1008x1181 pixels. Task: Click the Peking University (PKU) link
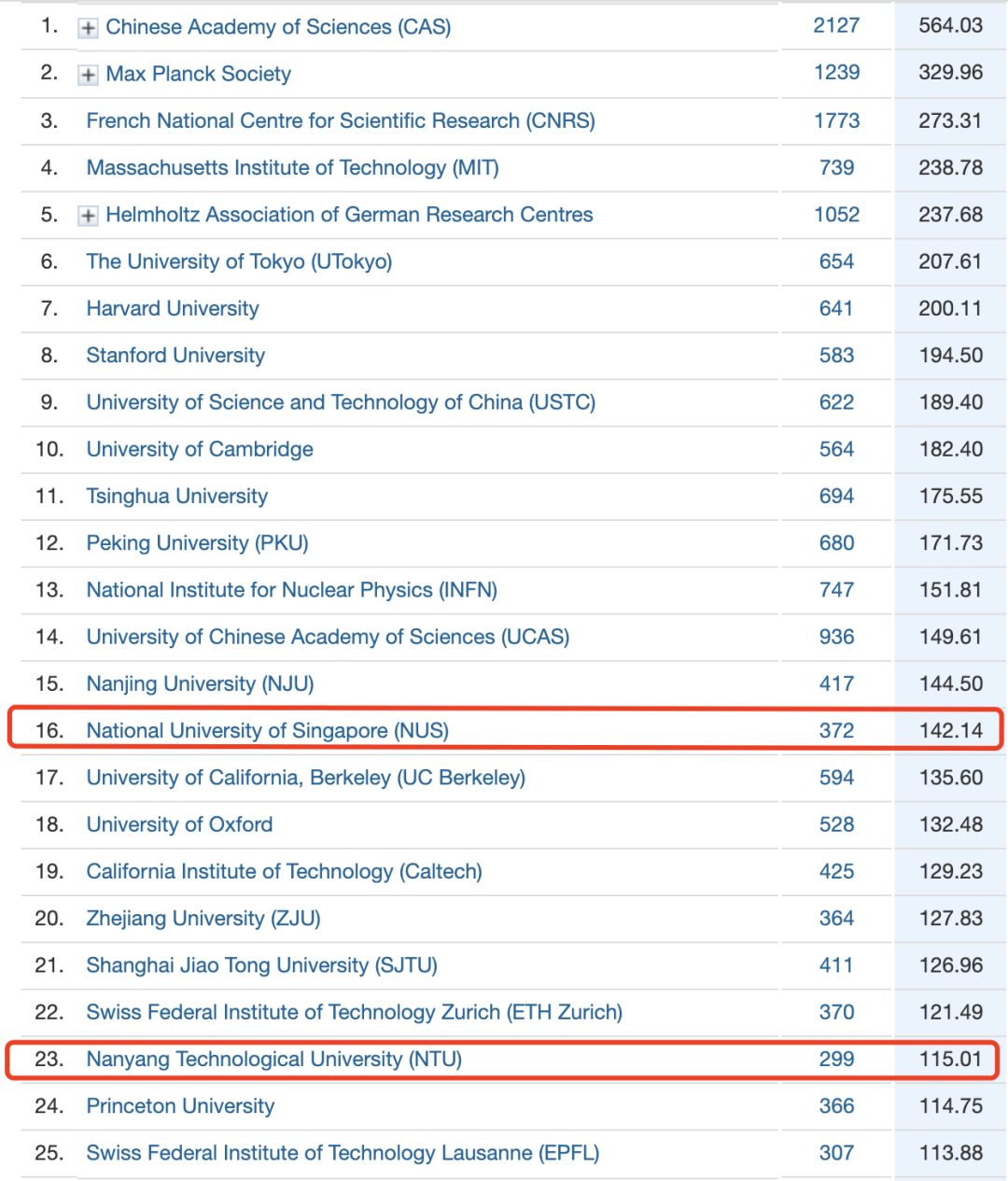(x=197, y=543)
